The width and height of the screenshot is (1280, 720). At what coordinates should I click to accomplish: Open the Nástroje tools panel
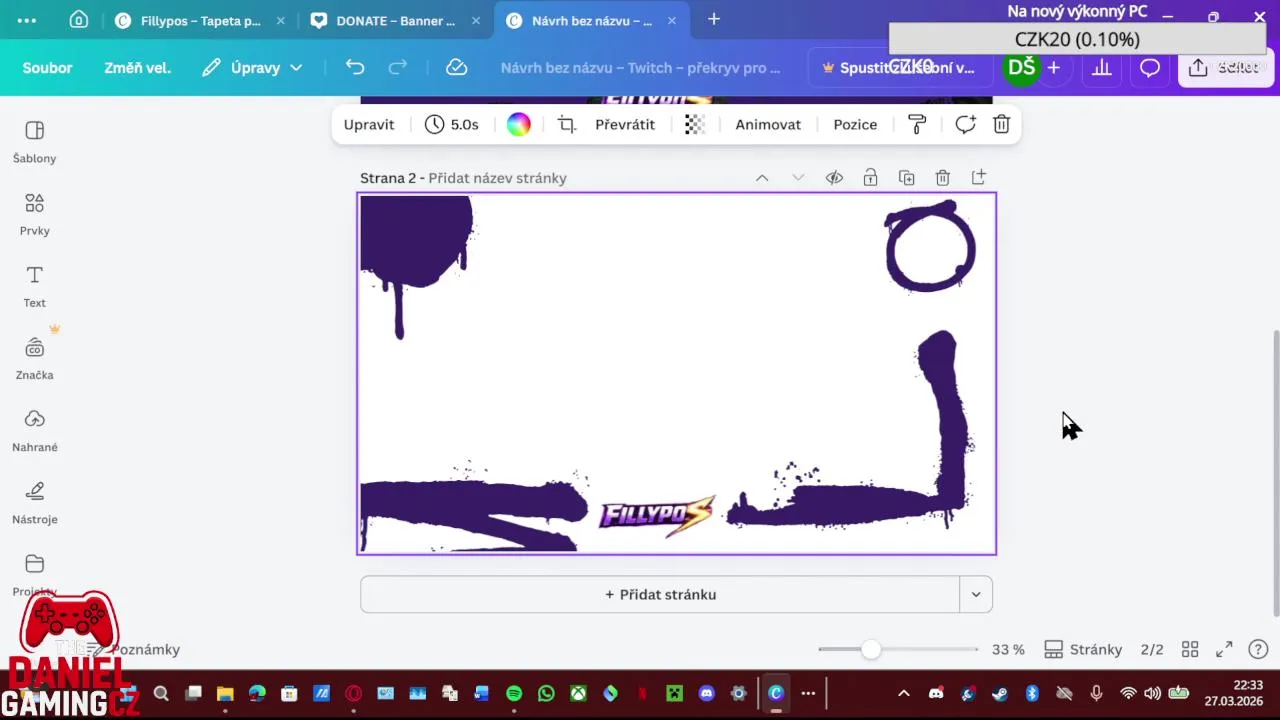(x=34, y=502)
